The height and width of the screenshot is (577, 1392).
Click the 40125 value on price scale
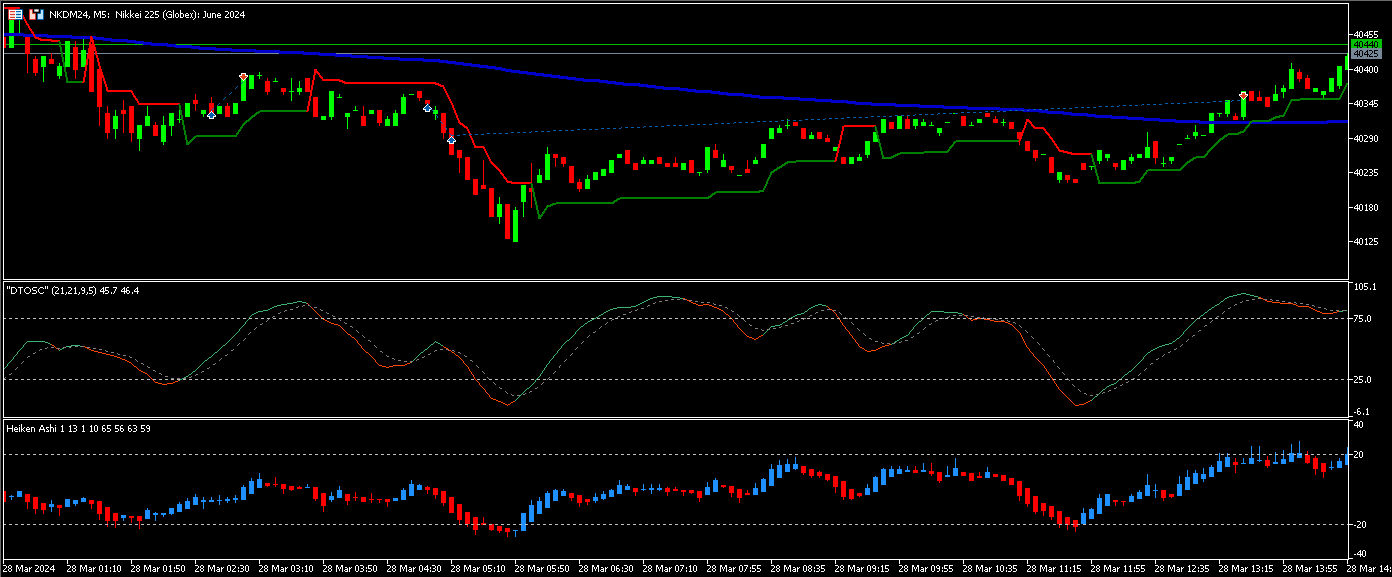click(1365, 242)
